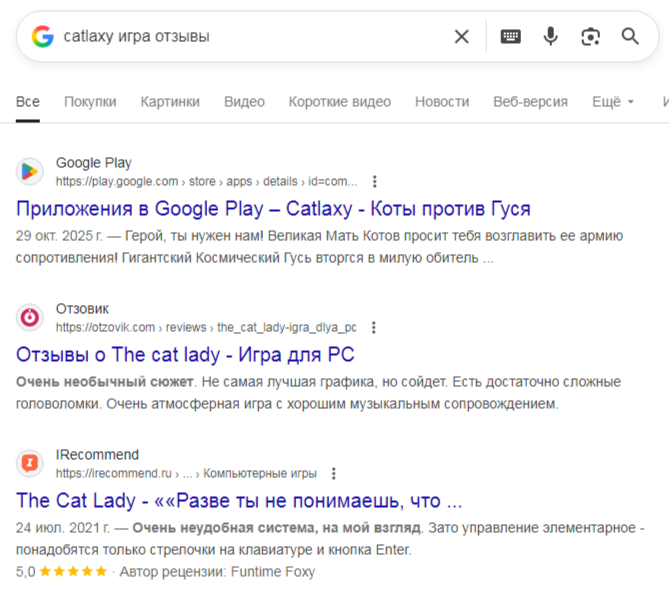Switch to the Картинки tab
The width and height of the screenshot is (669, 604).
pos(170,102)
